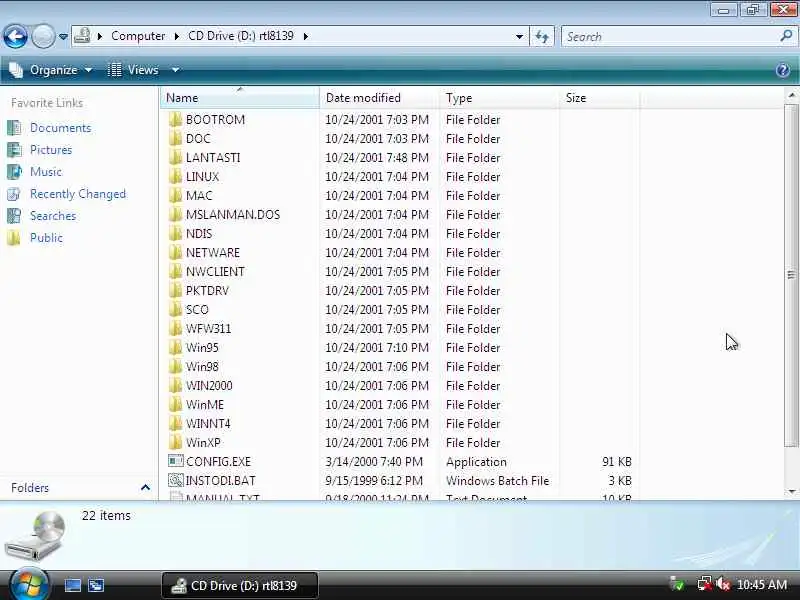This screenshot has width=800, height=600.
Task: Select the MAC folder icon
Action: [175, 195]
